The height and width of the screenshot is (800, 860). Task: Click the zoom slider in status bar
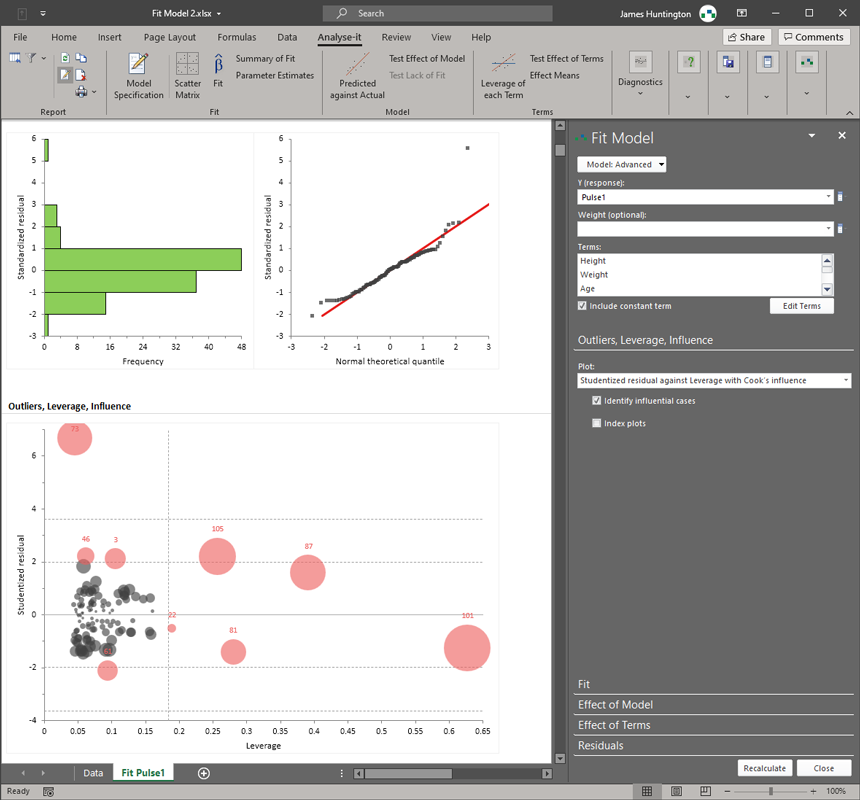pos(770,791)
